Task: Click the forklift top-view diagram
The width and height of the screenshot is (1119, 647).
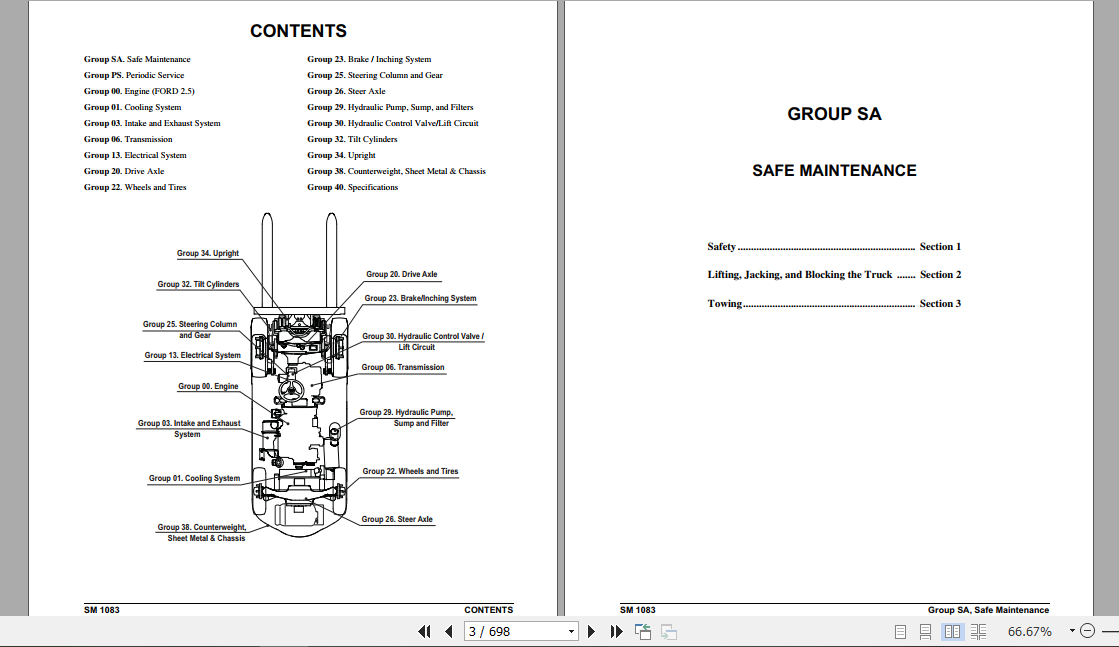Action: click(x=300, y=375)
